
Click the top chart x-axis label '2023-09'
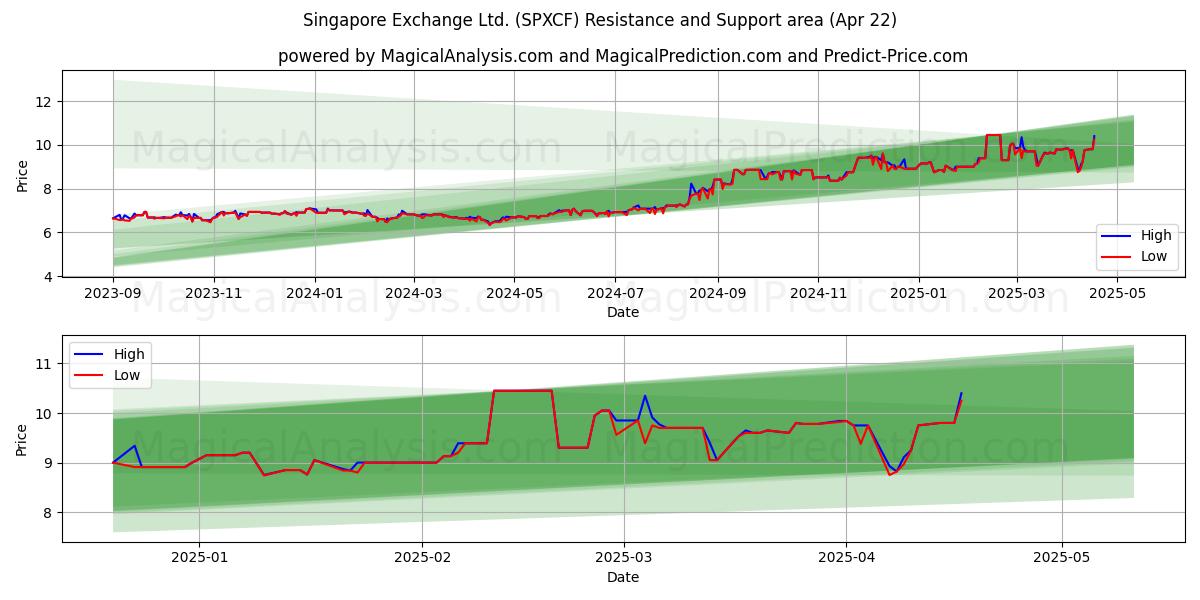pyautogui.click(x=113, y=295)
